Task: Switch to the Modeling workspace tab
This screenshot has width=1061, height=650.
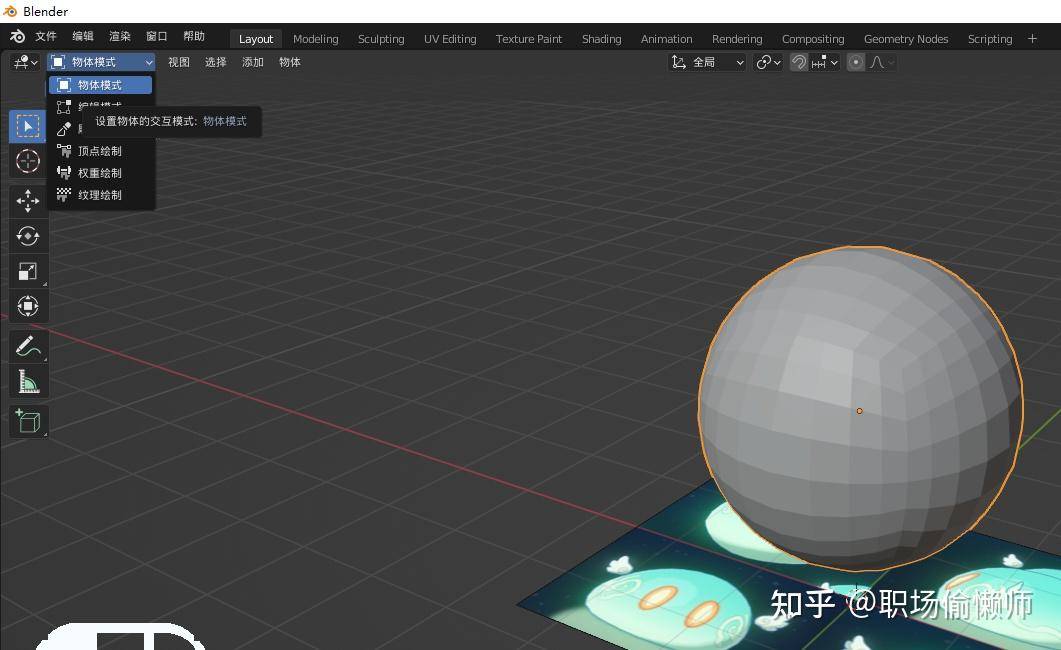Action: coord(315,39)
